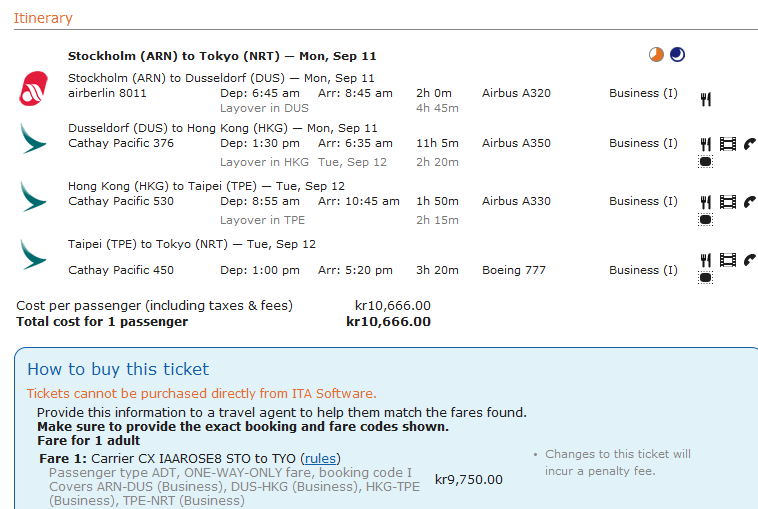Click the 'How to buy this ticket' heading

tap(118, 369)
